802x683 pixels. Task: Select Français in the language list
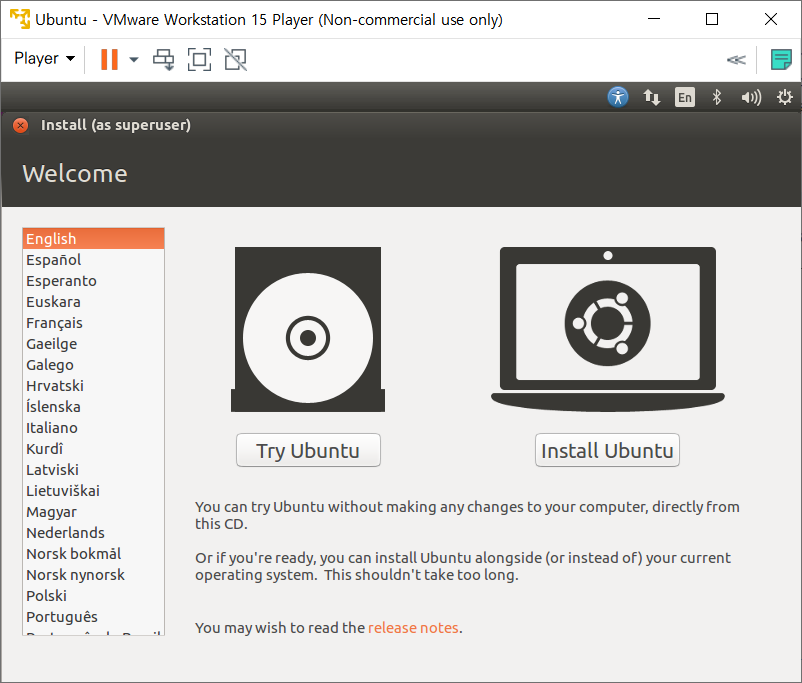pyautogui.click(x=93, y=323)
